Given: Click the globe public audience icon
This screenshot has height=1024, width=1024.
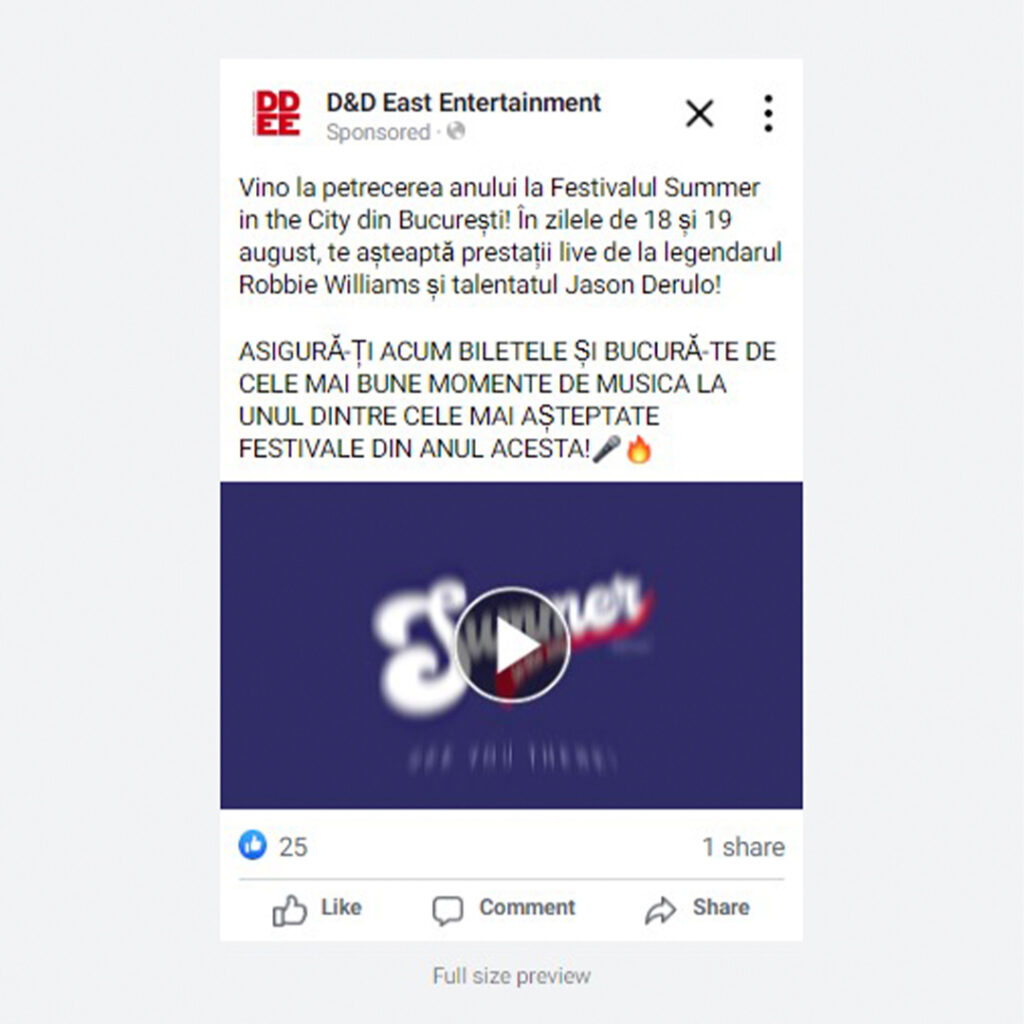Looking at the screenshot, I should tap(456, 131).
